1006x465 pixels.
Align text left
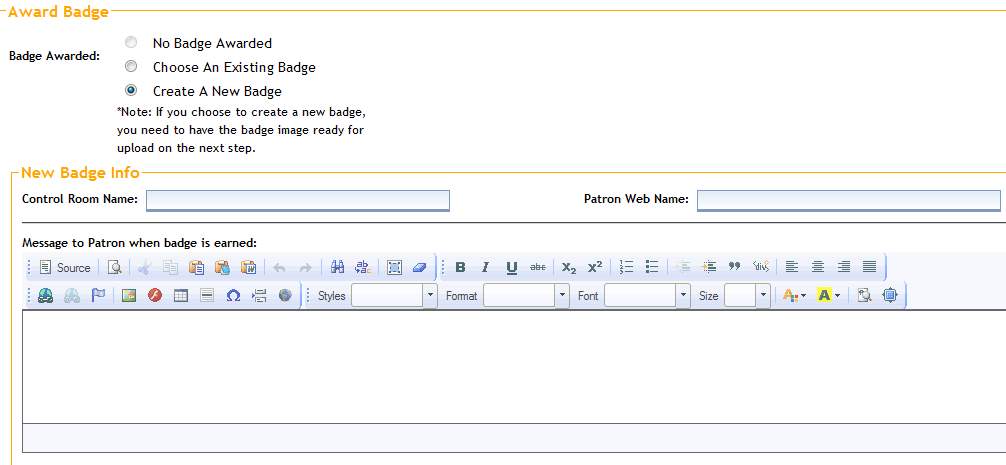[792, 267]
